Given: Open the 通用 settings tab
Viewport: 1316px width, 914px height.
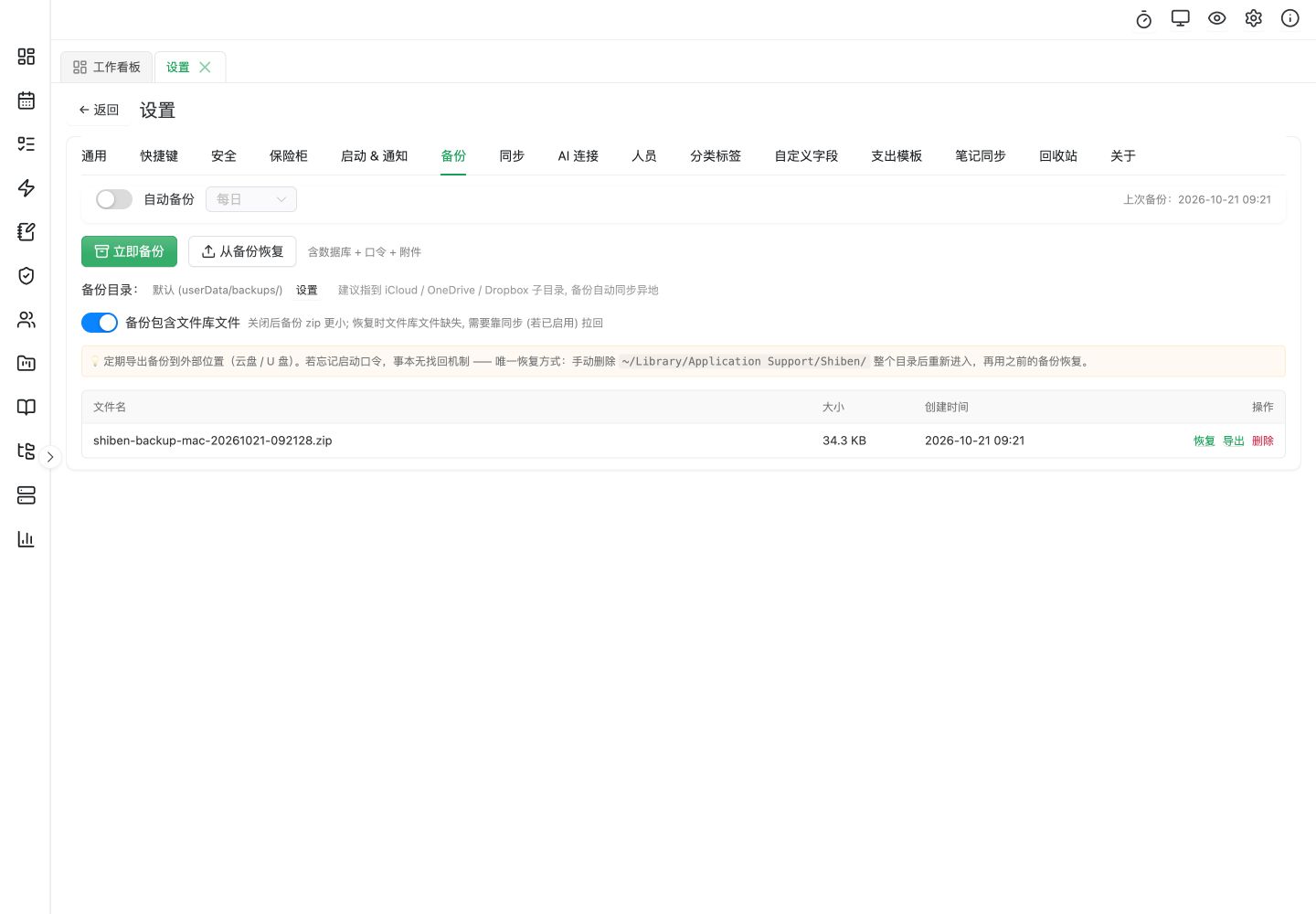Looking at the screenshot, I should pyautogui.click(x=94, y=156).
